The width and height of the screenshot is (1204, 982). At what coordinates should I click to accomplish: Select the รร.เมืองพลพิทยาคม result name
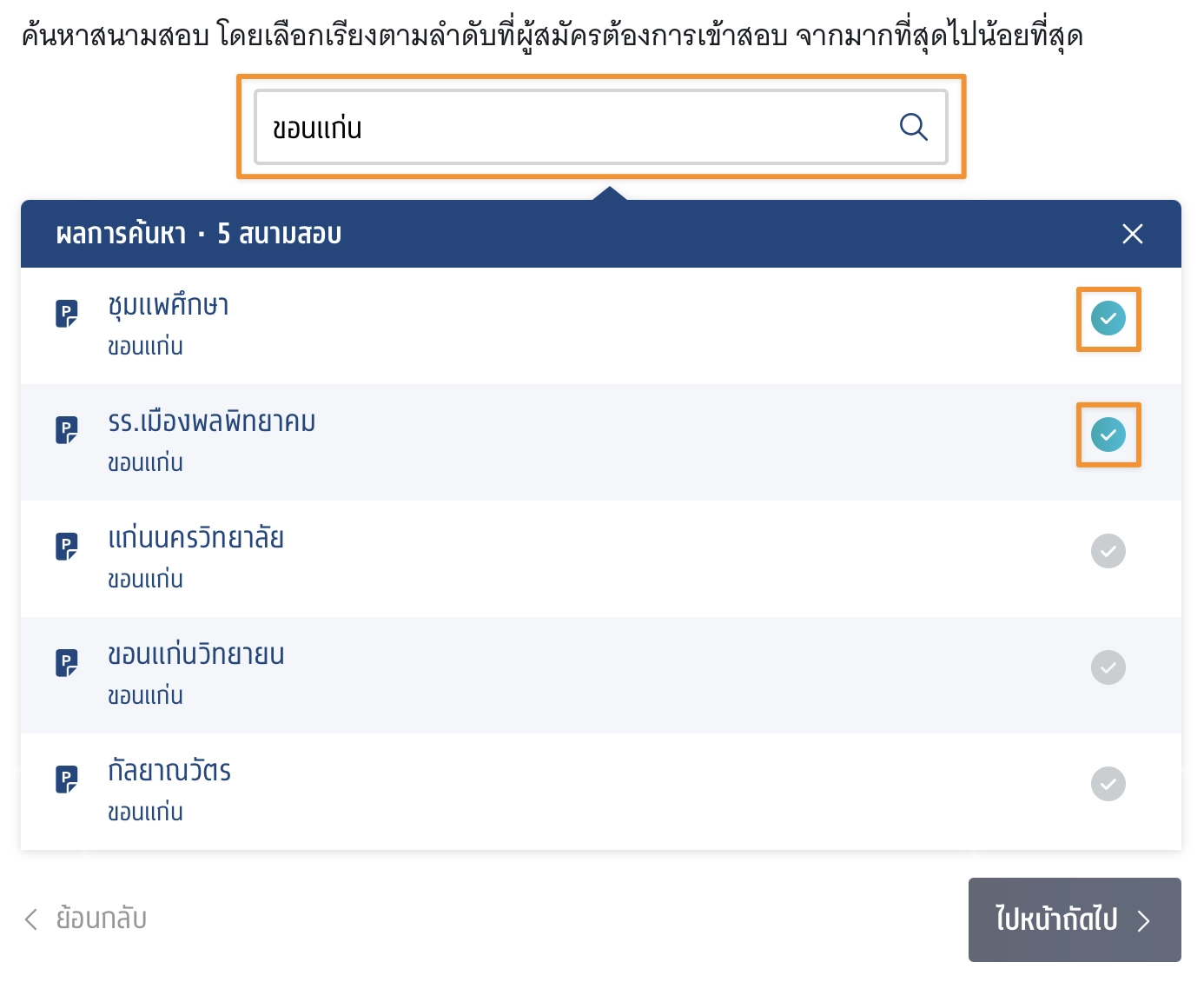coord(212,422)
